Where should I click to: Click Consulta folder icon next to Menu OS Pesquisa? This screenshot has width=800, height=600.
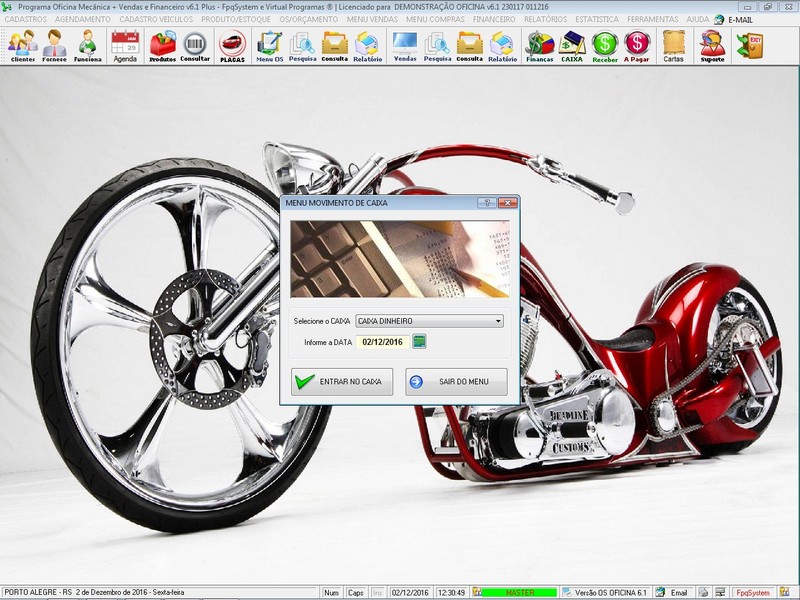coord(335,46)
